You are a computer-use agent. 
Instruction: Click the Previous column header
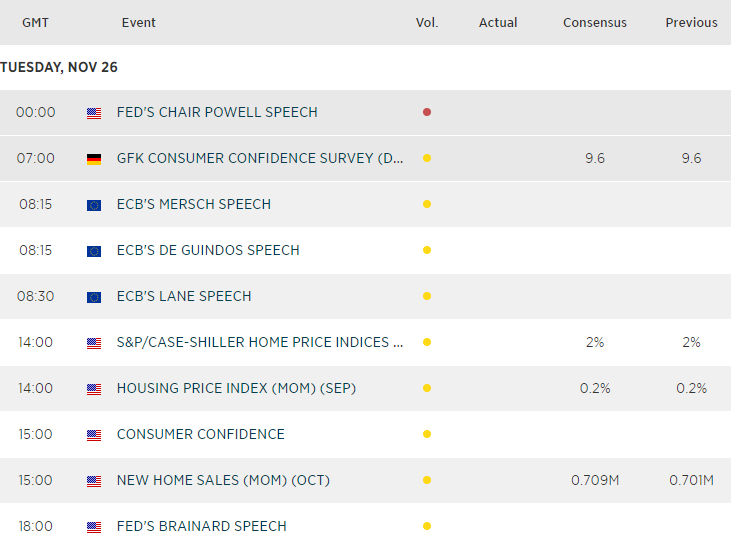[691, 22]
